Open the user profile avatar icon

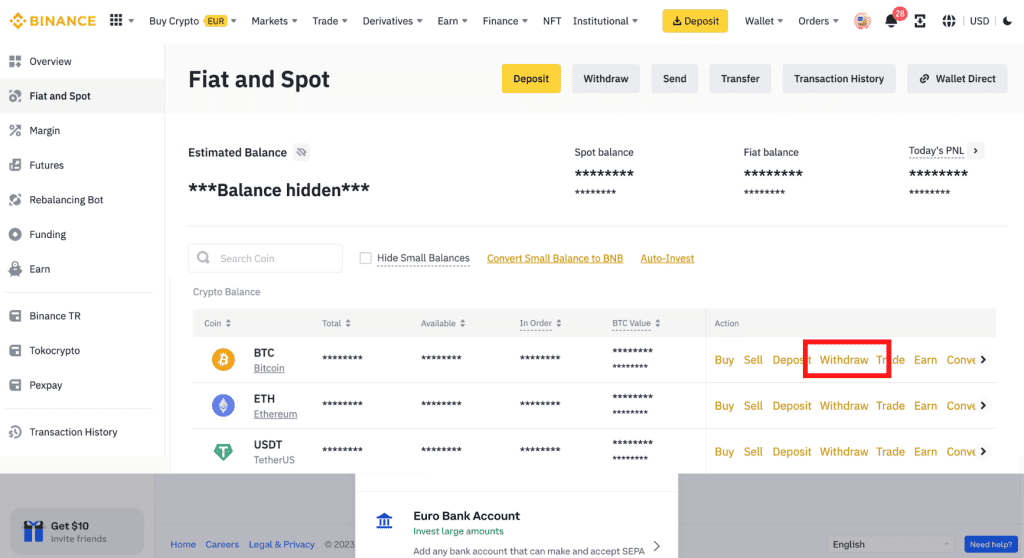862,21
